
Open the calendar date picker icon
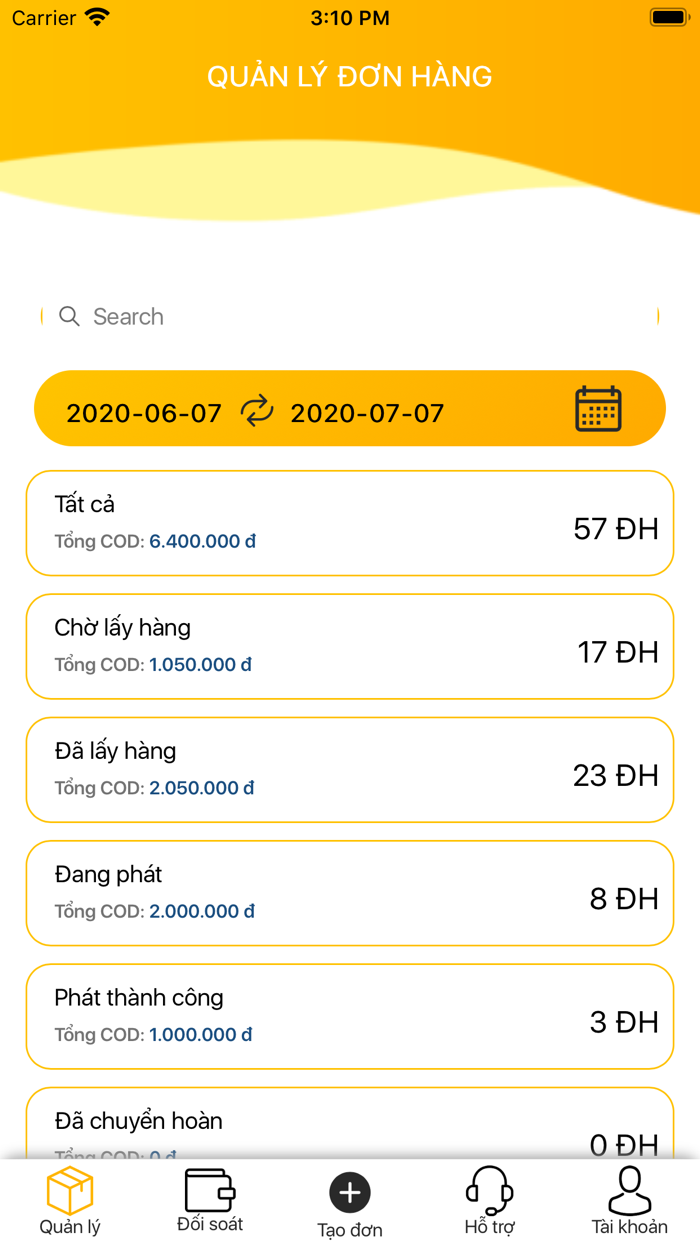(x=598, y=408)
